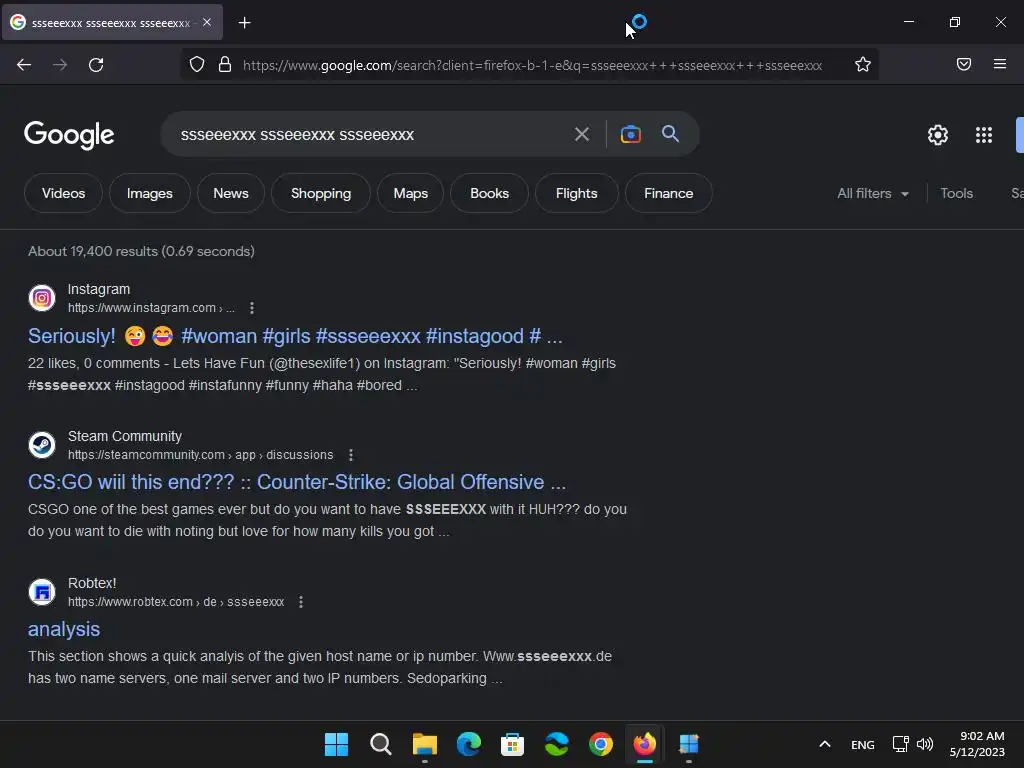Screen dimensions: 1024x768
Task: Click the magnifier search button
Action: 670,134
